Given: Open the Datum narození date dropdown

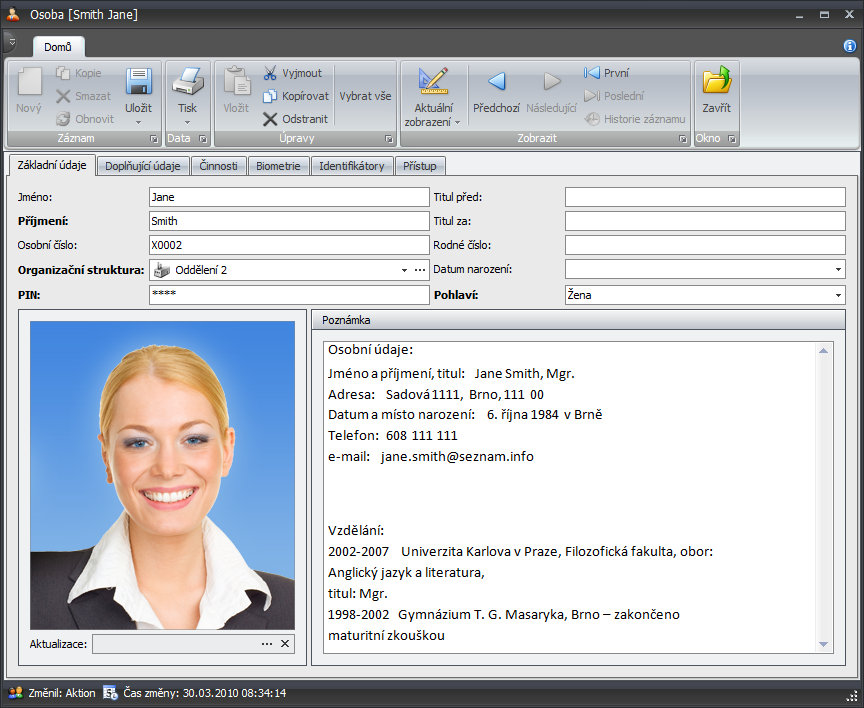Looking at the screenshot, I should click(838, 270).
